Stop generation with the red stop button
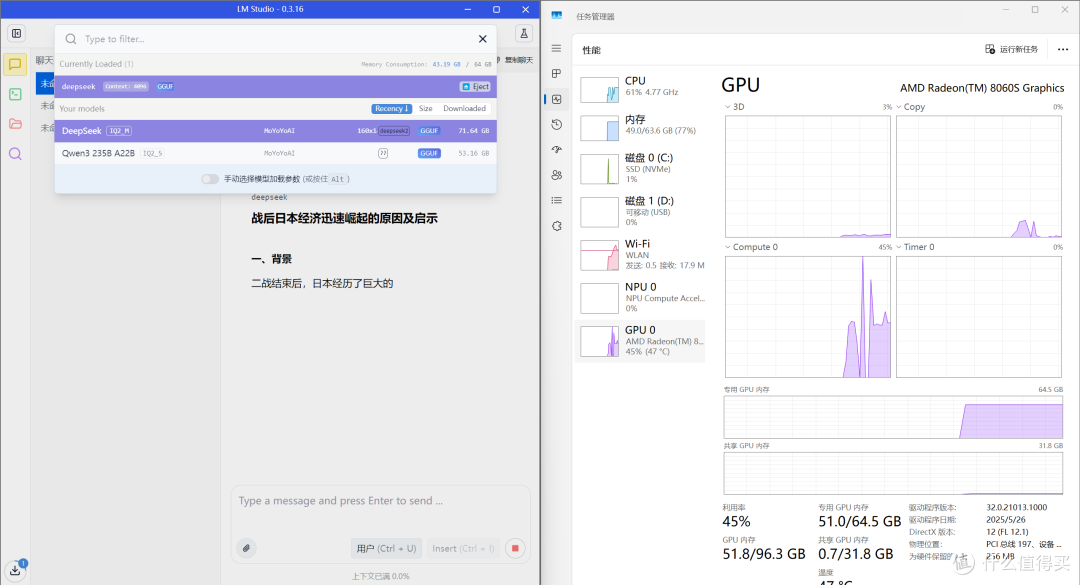 coord(515,548)
